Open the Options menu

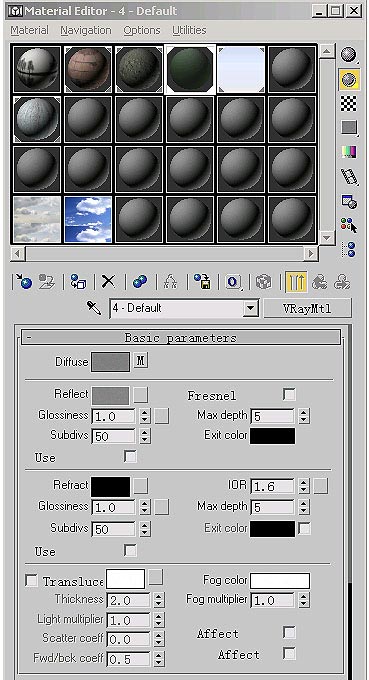click(142, 30)
